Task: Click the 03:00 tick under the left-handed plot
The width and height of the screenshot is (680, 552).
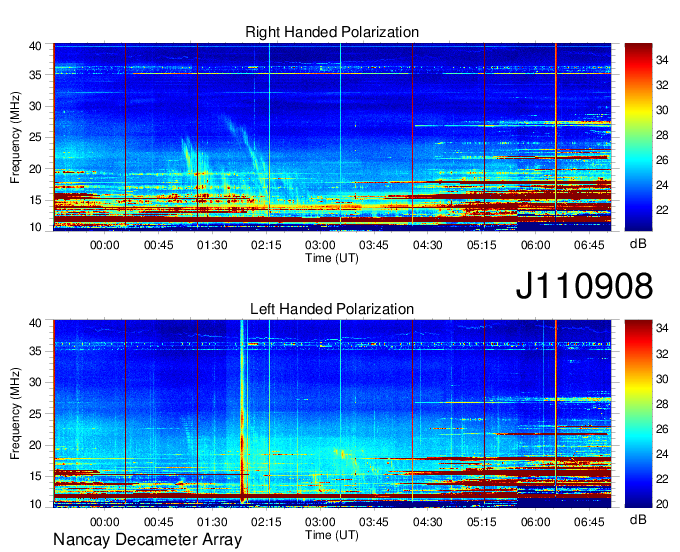Action: pos(320,522)
